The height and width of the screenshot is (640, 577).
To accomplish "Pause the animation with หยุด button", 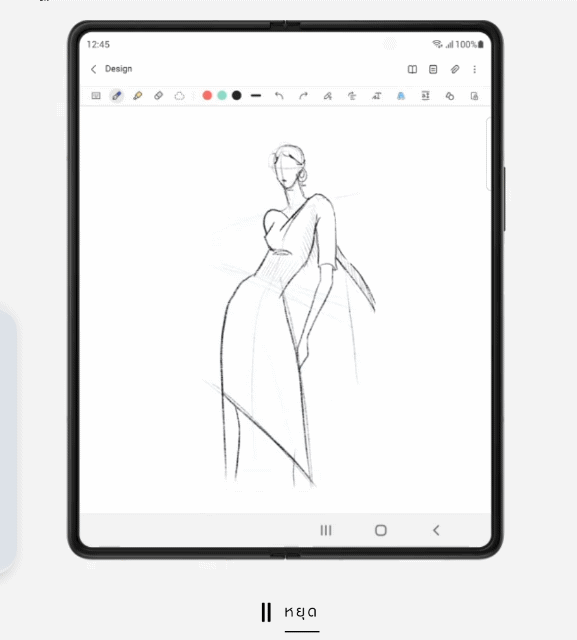I will (290, 612).
